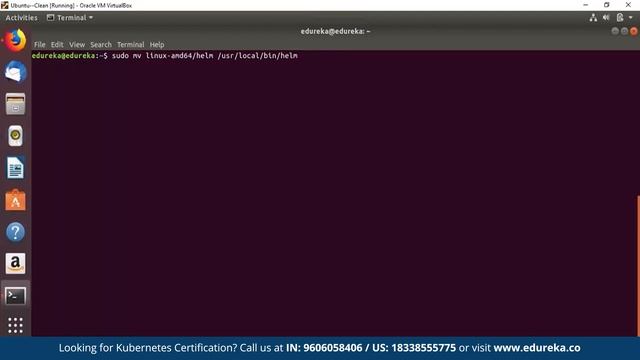
Task: Open LibreOffice Writer dock icon
Action: 16,168
